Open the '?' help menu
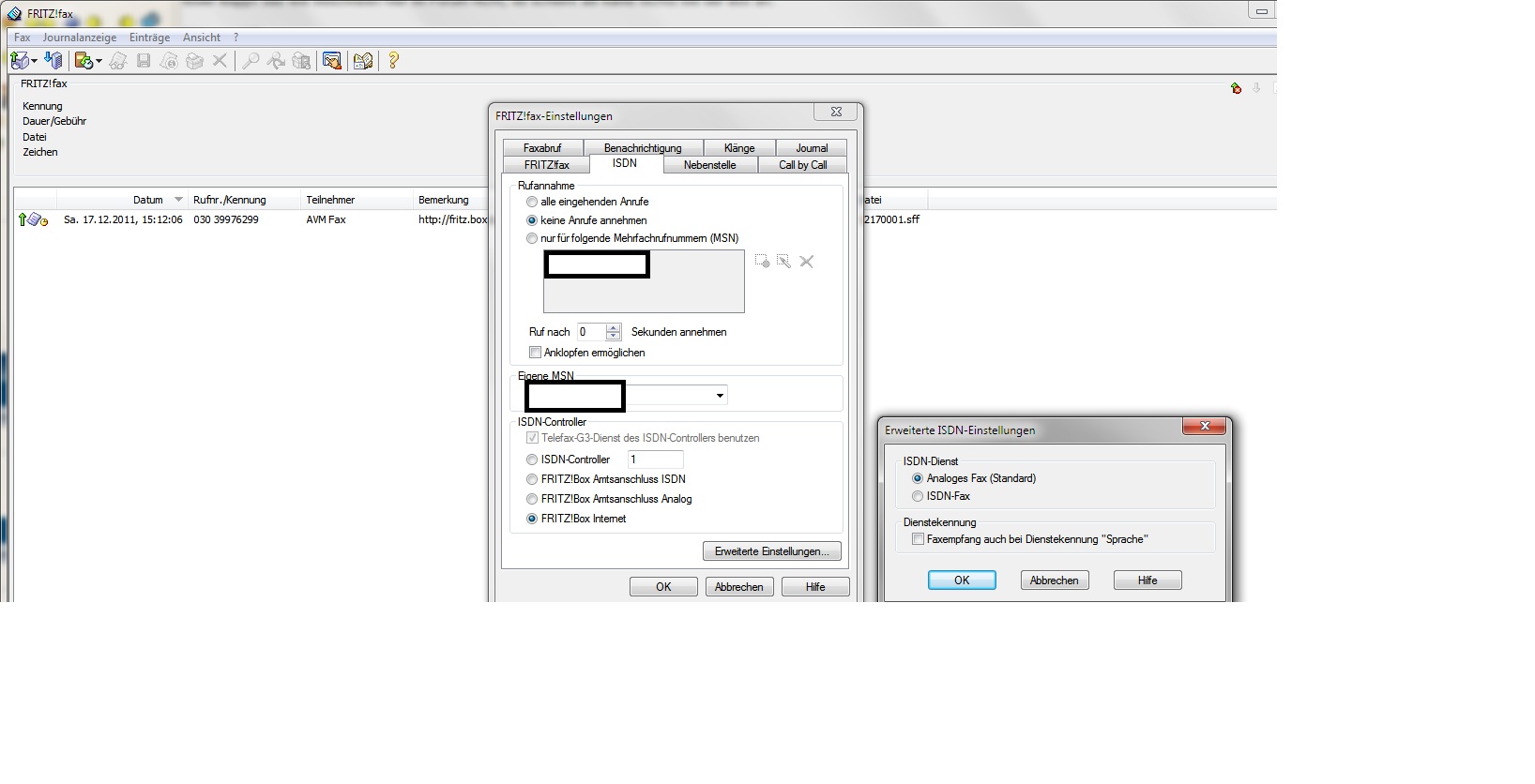1535x784 pixels. [x=236, y=38]
